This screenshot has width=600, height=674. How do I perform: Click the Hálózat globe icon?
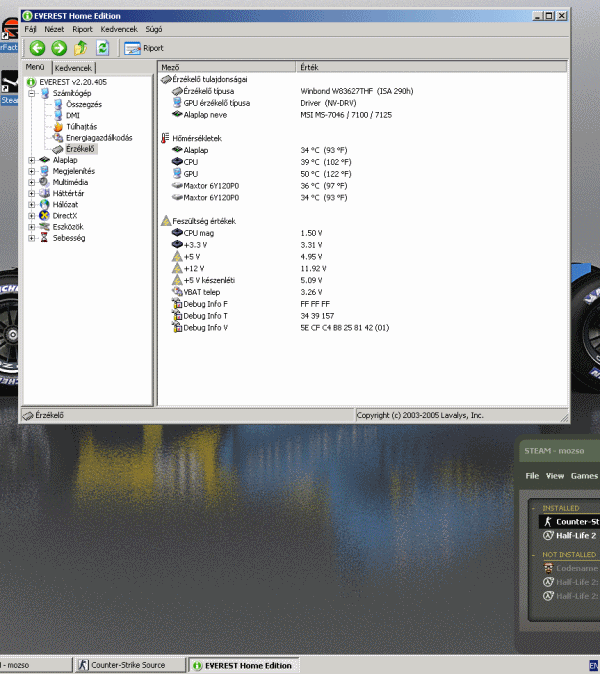point(44,205)
